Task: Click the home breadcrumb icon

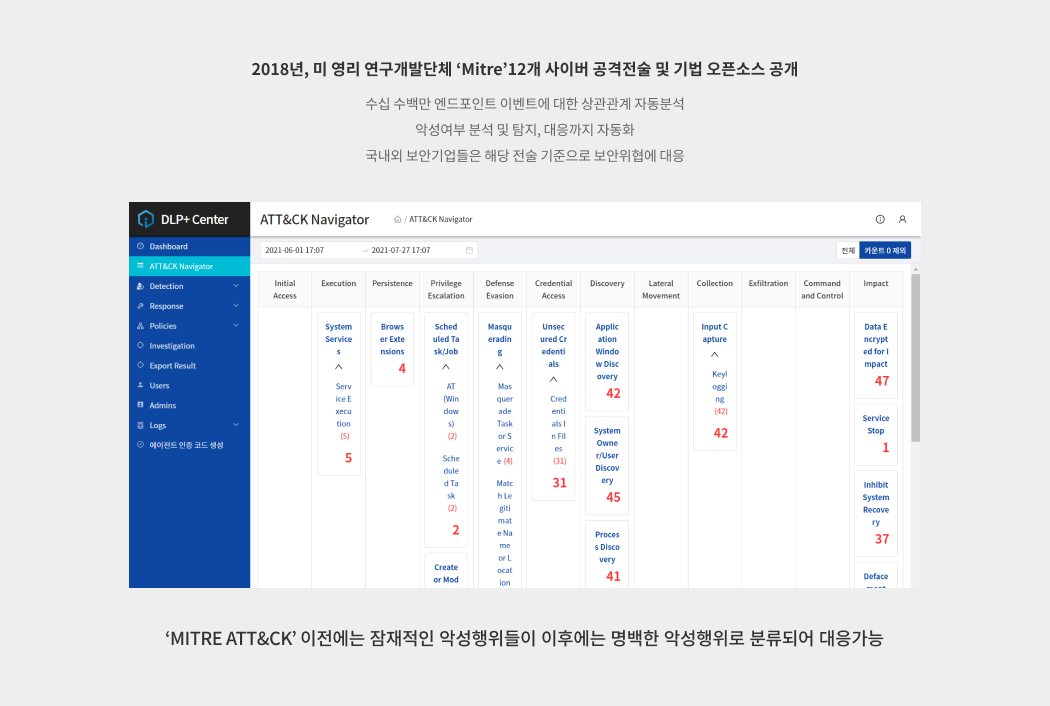Action: coord(398,219)
